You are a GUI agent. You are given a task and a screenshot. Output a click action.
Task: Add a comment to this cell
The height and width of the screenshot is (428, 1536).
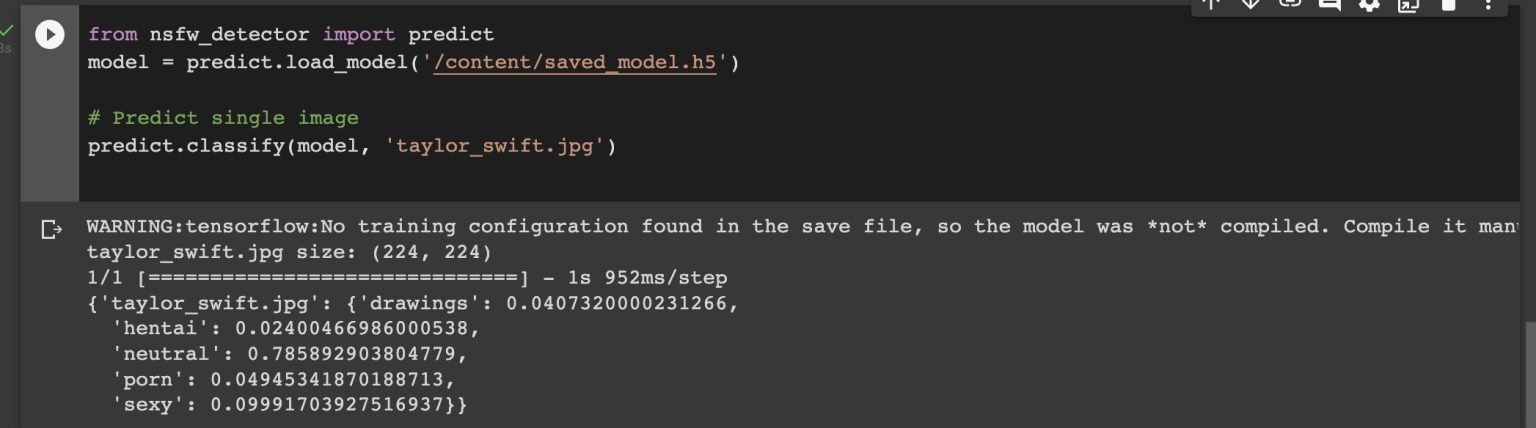click(1329, 4)
